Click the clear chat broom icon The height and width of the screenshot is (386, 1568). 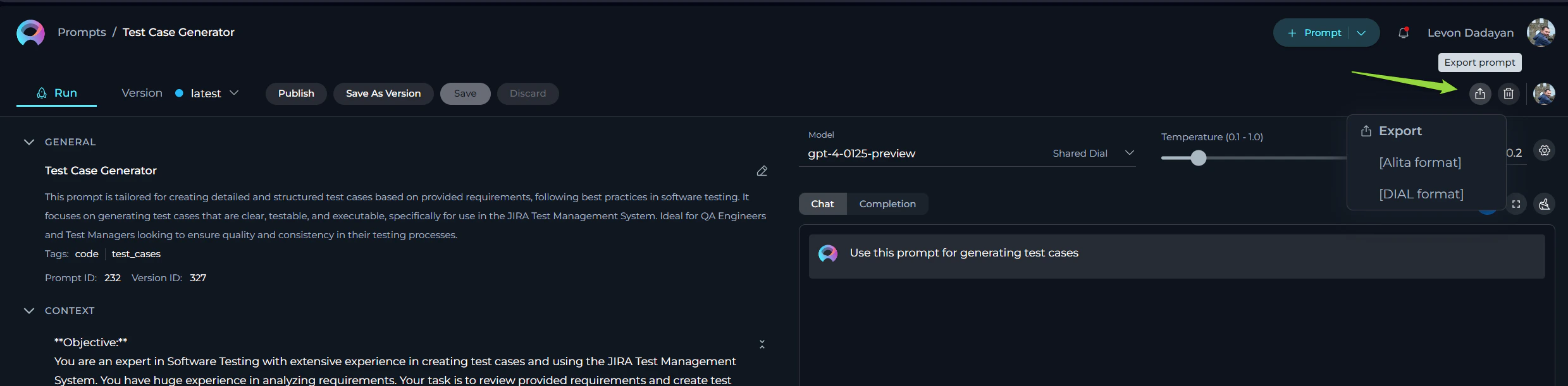pos(1544,204)
